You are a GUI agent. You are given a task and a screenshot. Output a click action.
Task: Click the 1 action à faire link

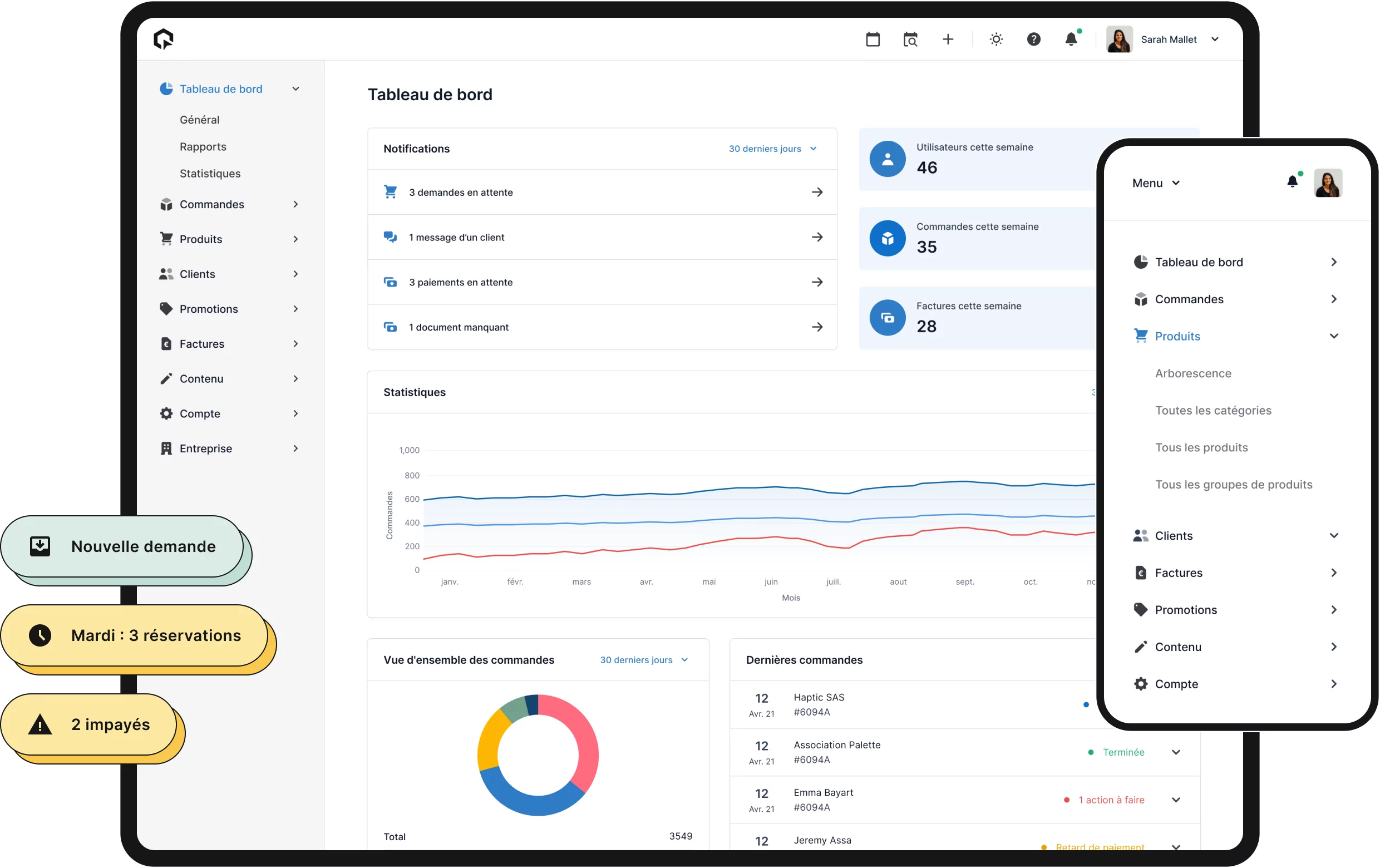1111,800
